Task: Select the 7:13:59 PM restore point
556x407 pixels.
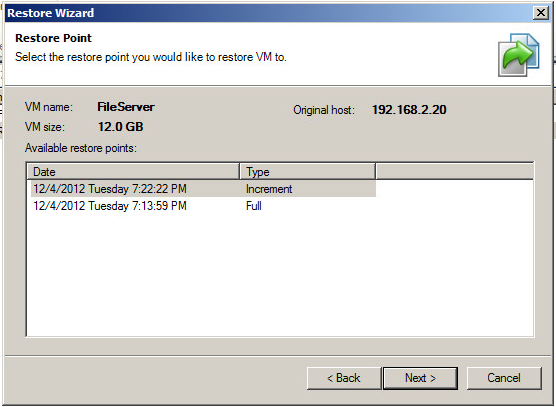Action: 203,206
